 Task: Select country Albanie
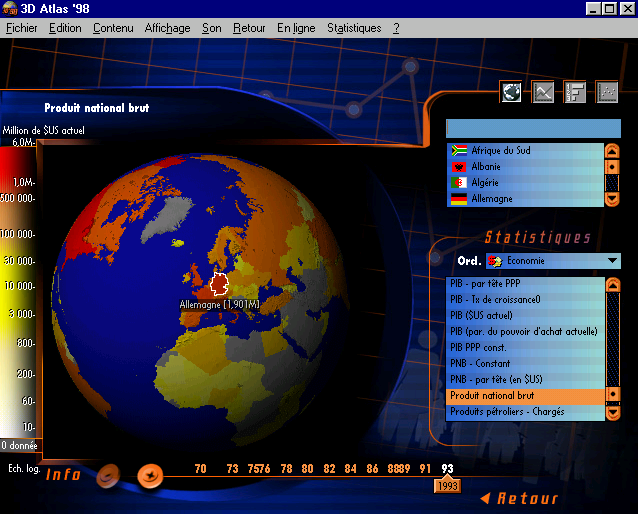pos(525,166)
